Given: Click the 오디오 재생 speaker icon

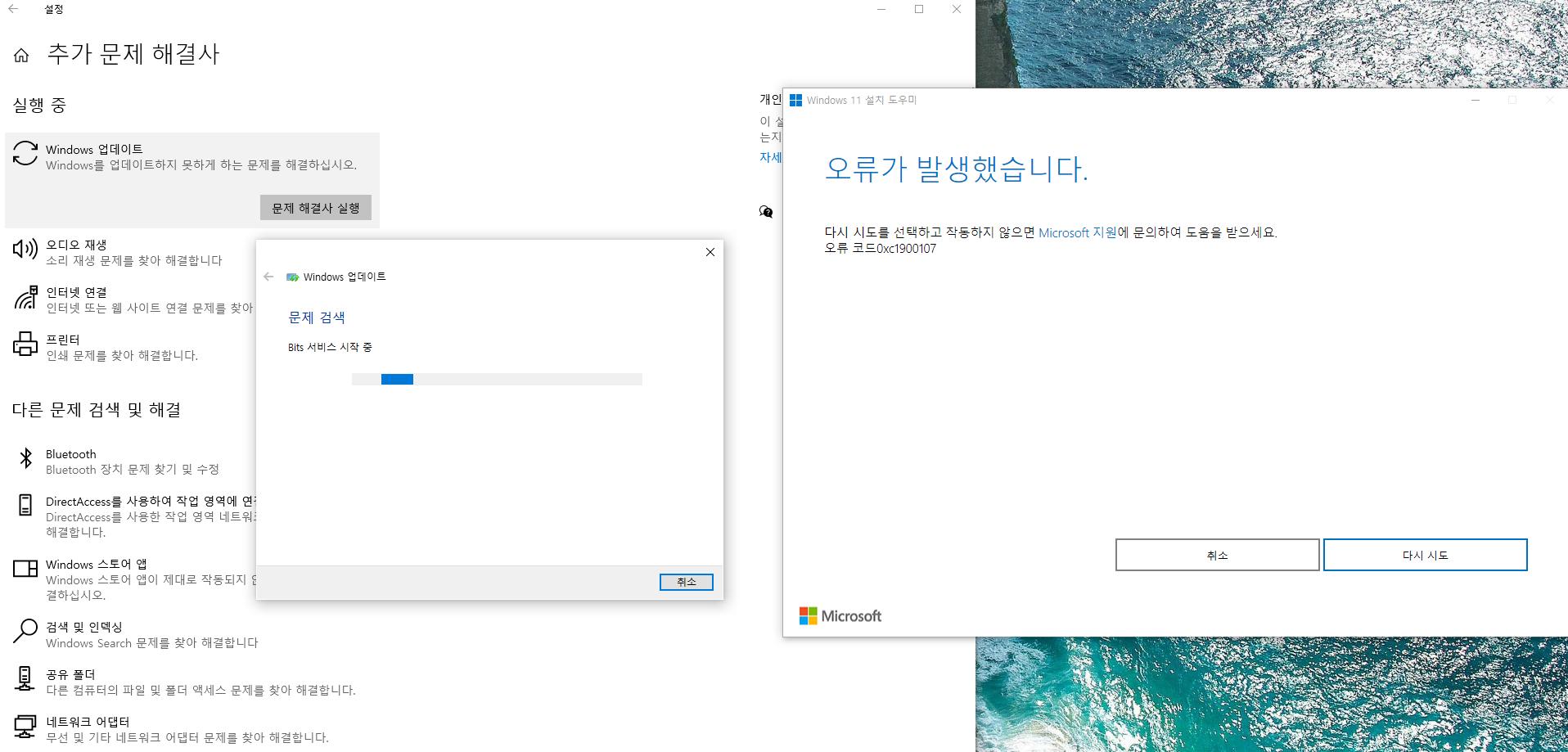Looking at the screenshot, I should click(25, 249).
